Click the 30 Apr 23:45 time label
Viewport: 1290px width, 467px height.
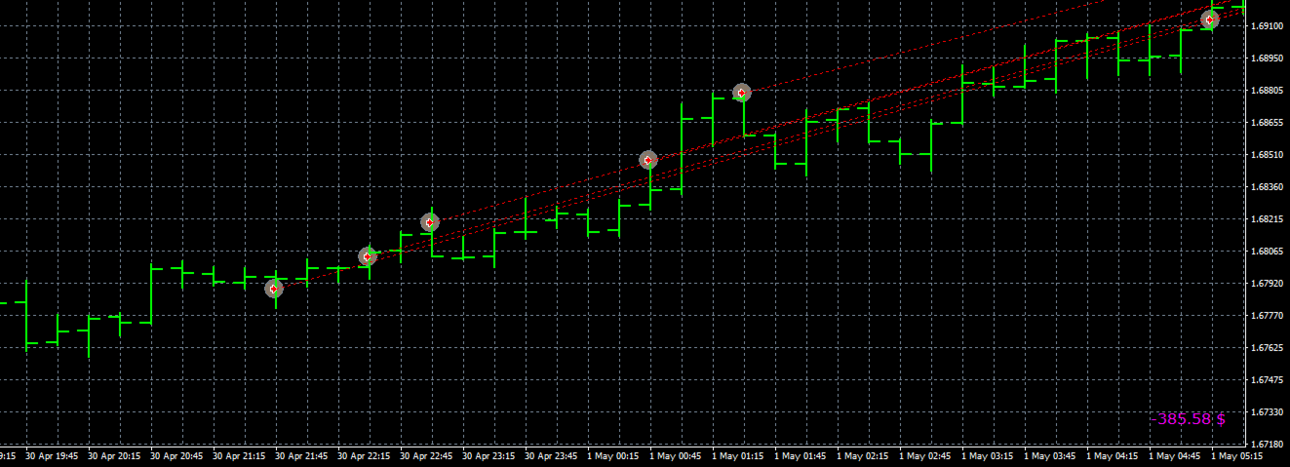(x=552, y=456)
